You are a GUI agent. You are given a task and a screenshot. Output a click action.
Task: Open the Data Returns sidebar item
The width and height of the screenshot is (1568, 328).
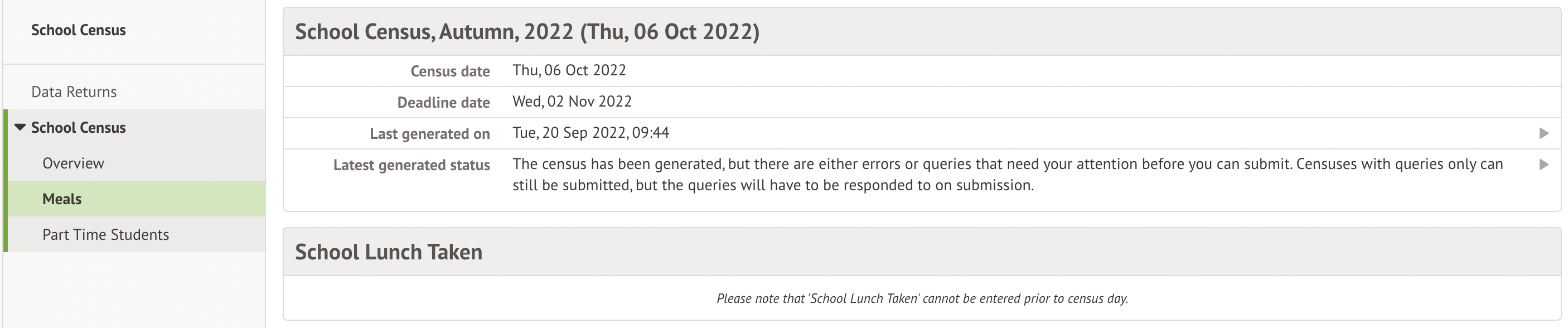coord(74,92)
